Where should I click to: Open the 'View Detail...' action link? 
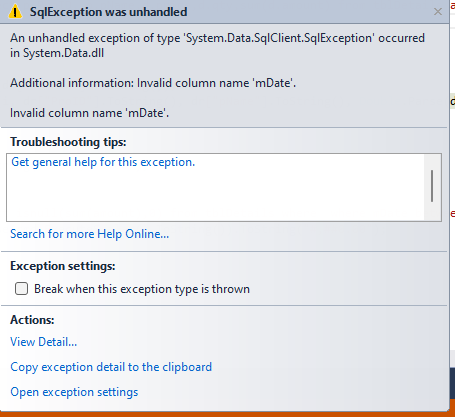point(44,342)
